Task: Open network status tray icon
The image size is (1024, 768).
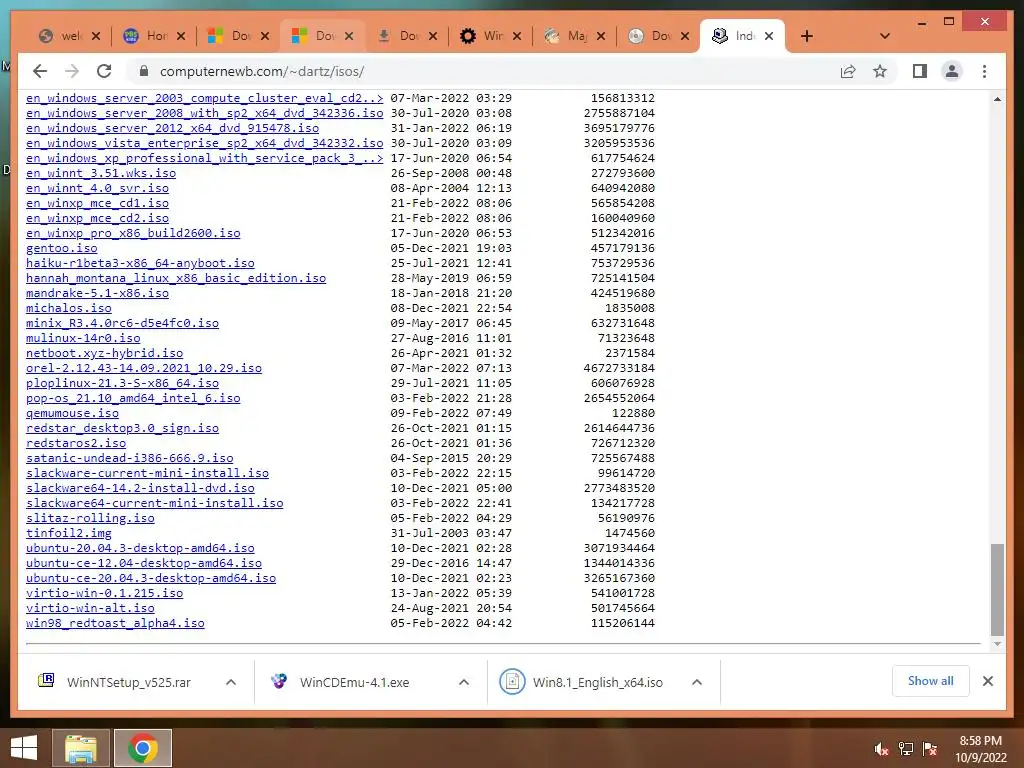Action: [x=906, y=748]
